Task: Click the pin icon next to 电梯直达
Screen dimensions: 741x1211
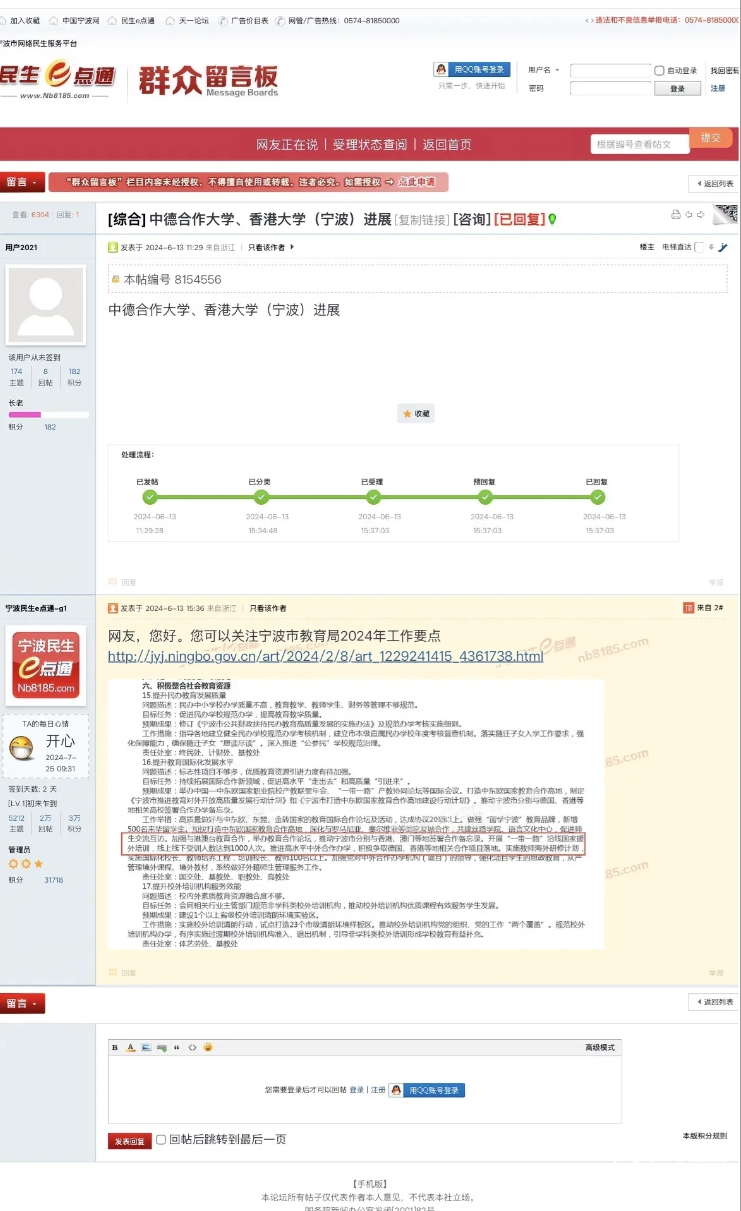Action: pos(723,246)
